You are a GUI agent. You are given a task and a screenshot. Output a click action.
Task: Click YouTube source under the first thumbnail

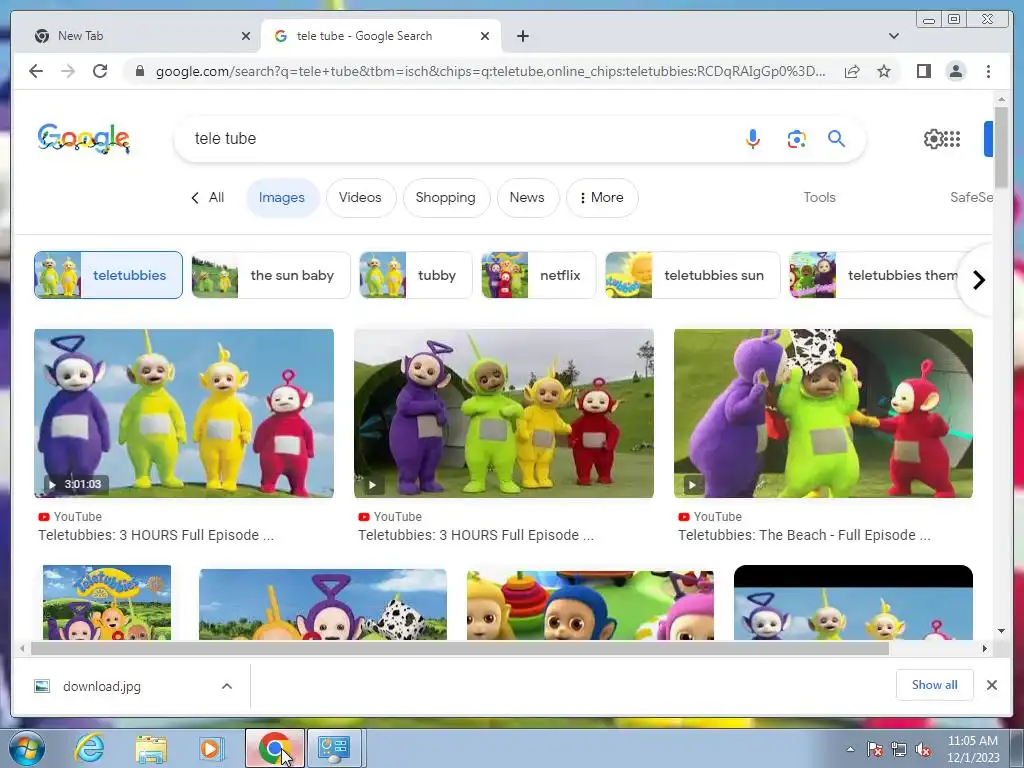[70, 517]
